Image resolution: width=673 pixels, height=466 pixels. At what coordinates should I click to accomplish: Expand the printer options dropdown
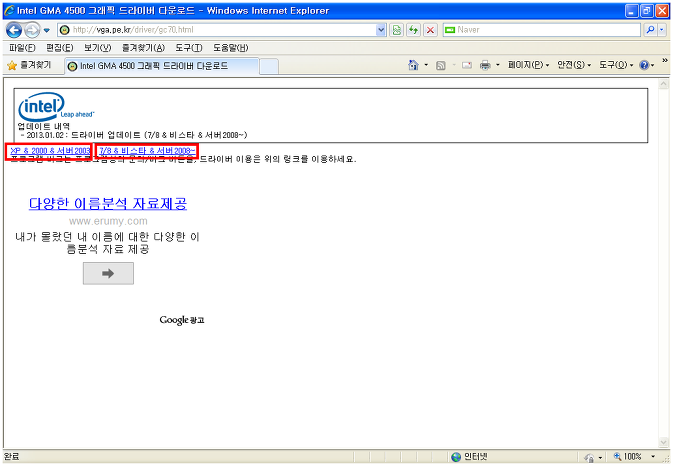pyautogui.click(x=498, y=65)
